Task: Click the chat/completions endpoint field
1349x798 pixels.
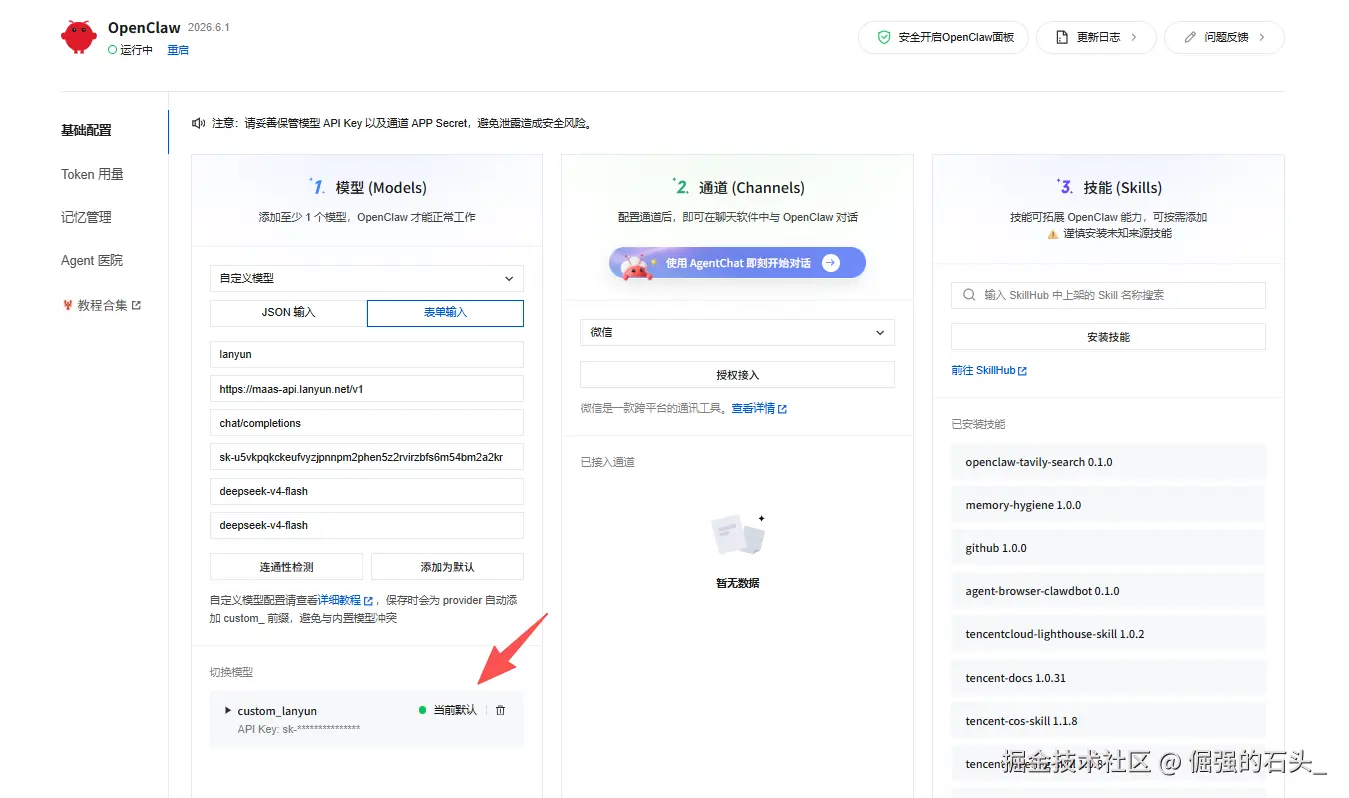Action: point(367,423)
